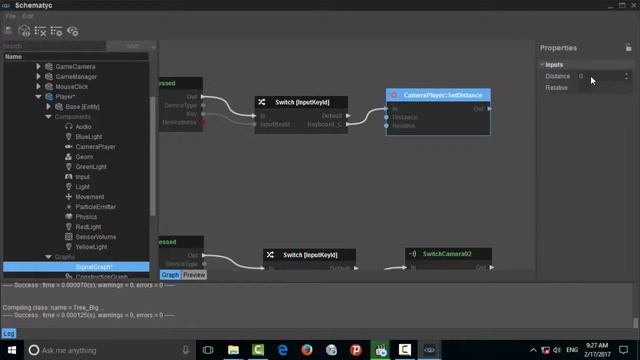Click the Out port of SetDistance node
Screen dimensions: 640x360
pos(489,109)
